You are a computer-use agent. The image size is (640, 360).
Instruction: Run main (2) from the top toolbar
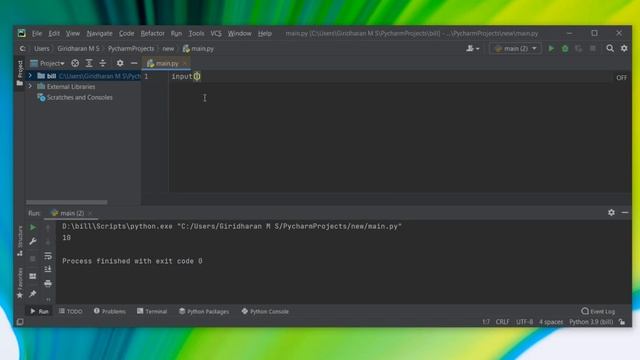click(551, 49)
